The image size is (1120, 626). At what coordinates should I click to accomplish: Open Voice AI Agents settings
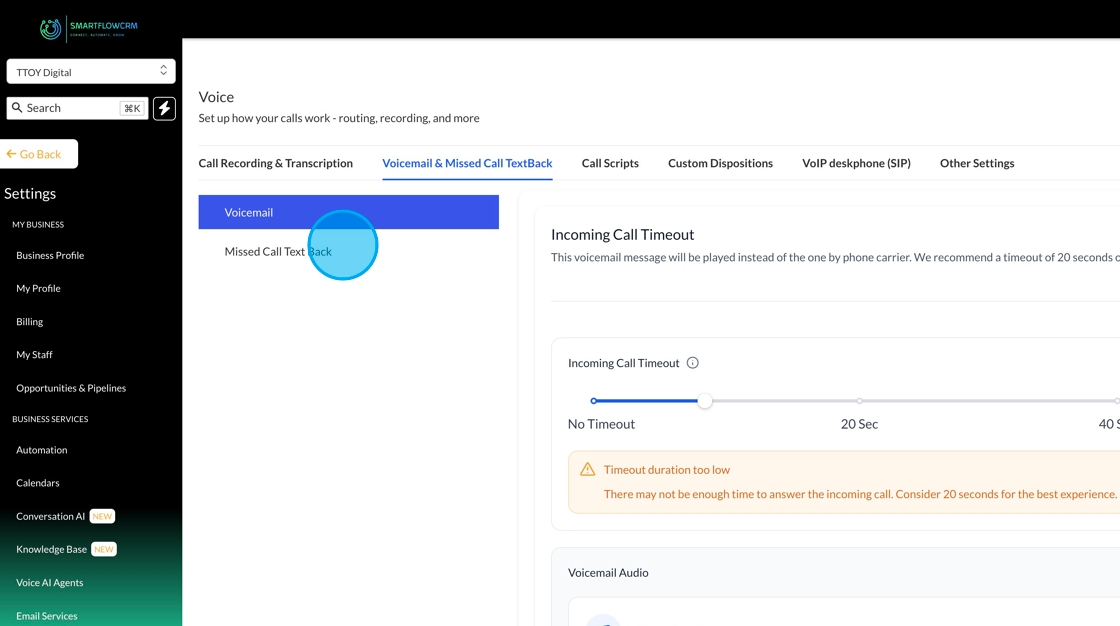[x=49, y=582]
